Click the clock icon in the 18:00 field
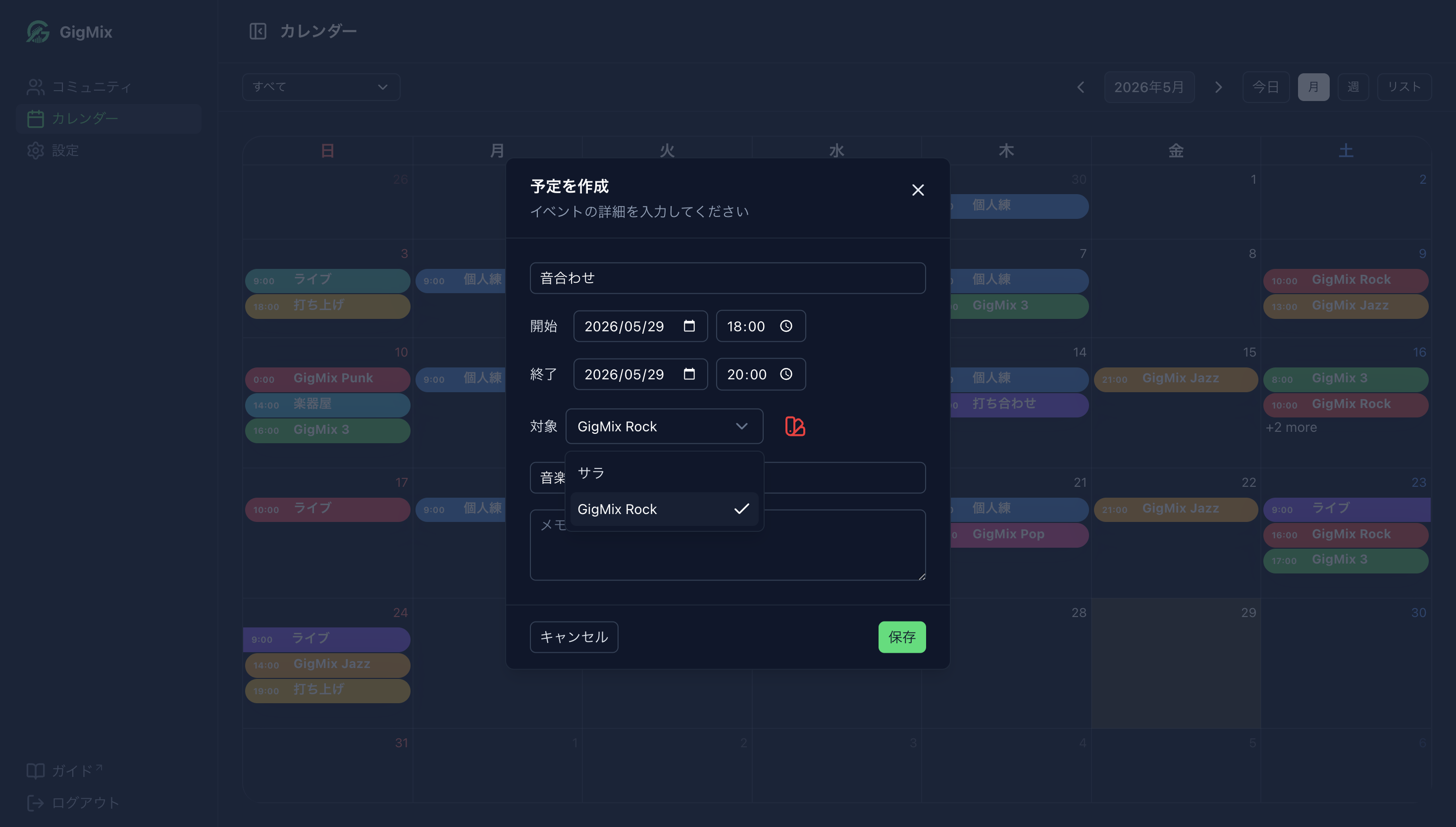Image resolution: width=1456 pixels, height=827 pixels. [786, 326]
